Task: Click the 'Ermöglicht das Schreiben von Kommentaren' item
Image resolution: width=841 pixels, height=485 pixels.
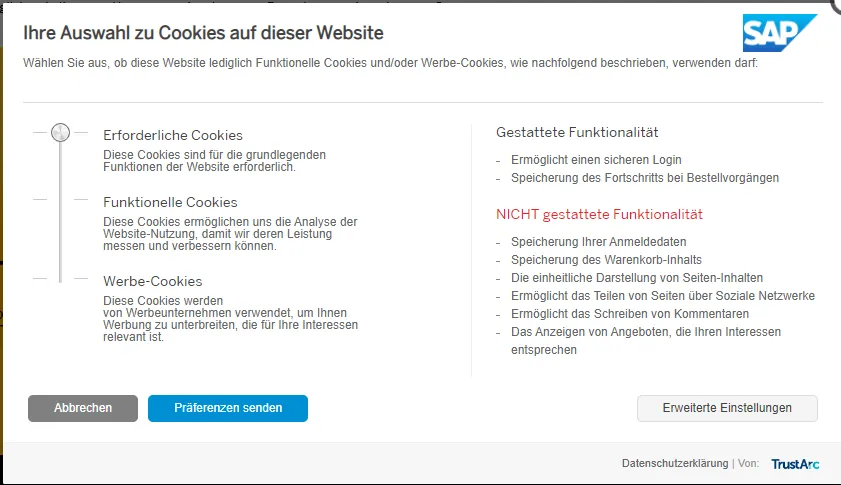Action: click(x=630, y=314)
